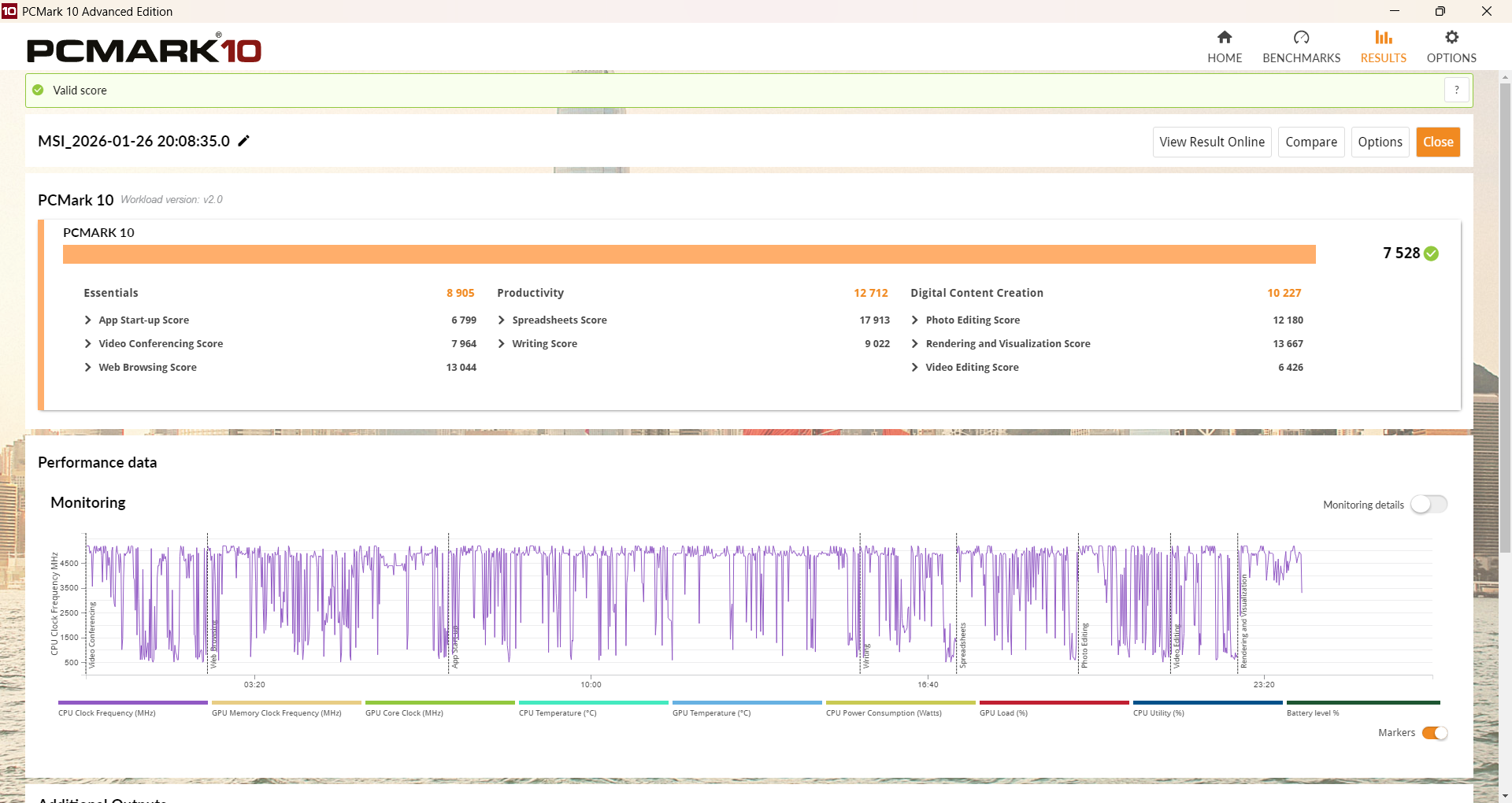
Task: Click the green check beside 7 528 score
Action: pyautogui.click(x=1431, y=253)
